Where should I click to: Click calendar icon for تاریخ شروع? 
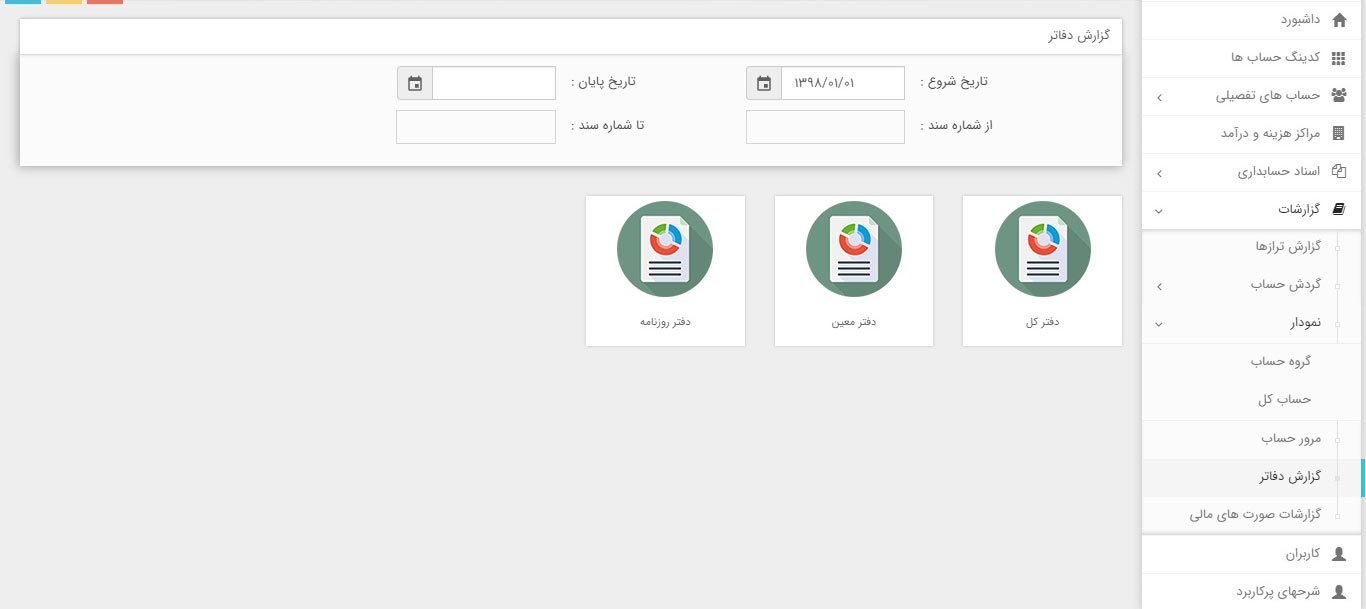[x=764, y=83]
